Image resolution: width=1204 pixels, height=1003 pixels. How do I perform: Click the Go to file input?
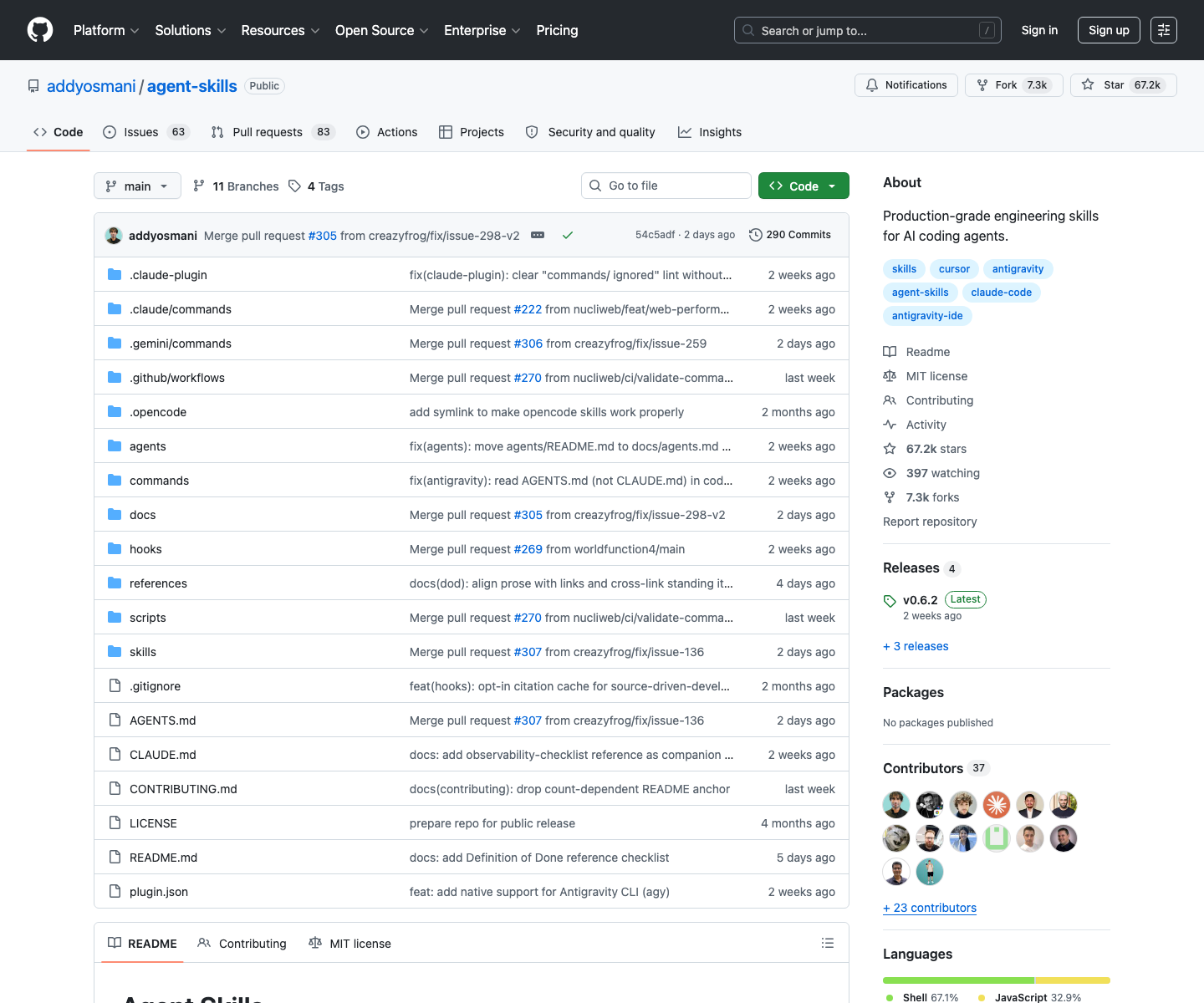pyautogui.click(x=666, y=186)
